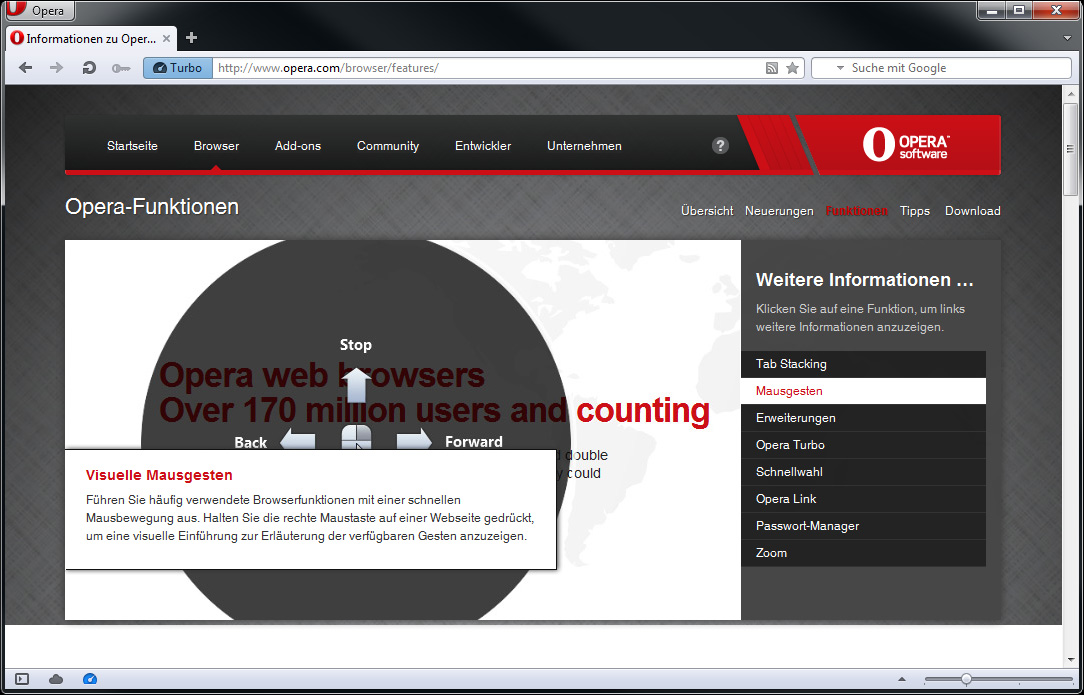Image resolution: width=1084 pixels, height=695 pixels.
Task: Open a new tab with the plus button
Action: [192, 38]
